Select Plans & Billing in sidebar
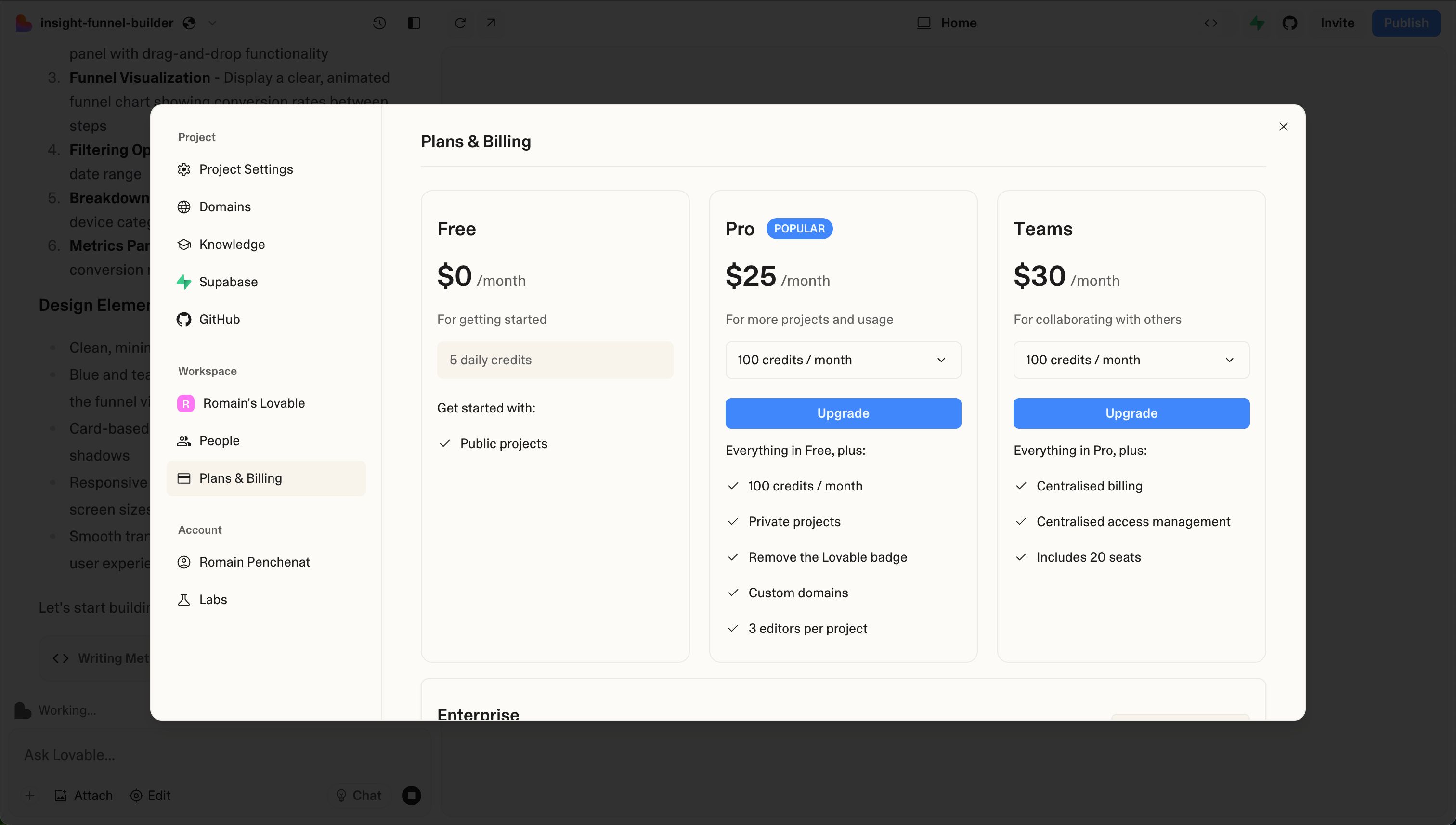This screenshot has width=1456, height=825. (x=266, y=478)
